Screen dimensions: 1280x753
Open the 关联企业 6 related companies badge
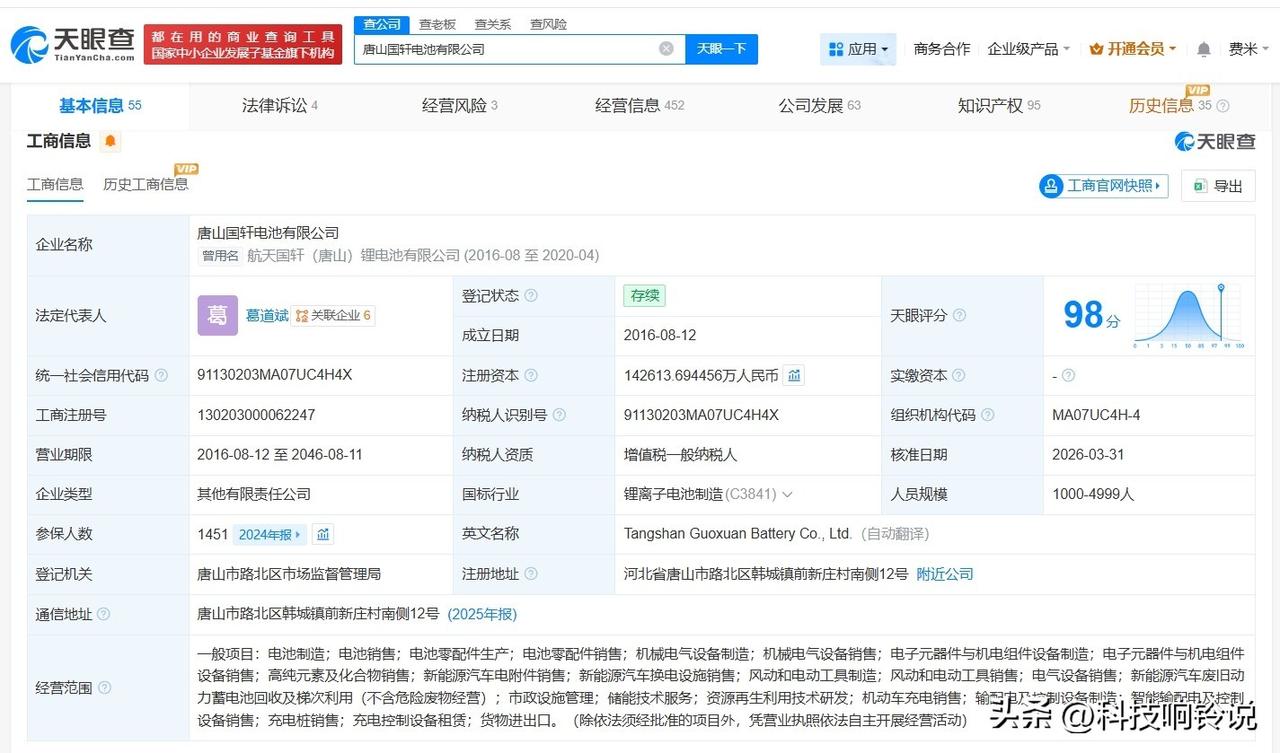pos(334,315)
